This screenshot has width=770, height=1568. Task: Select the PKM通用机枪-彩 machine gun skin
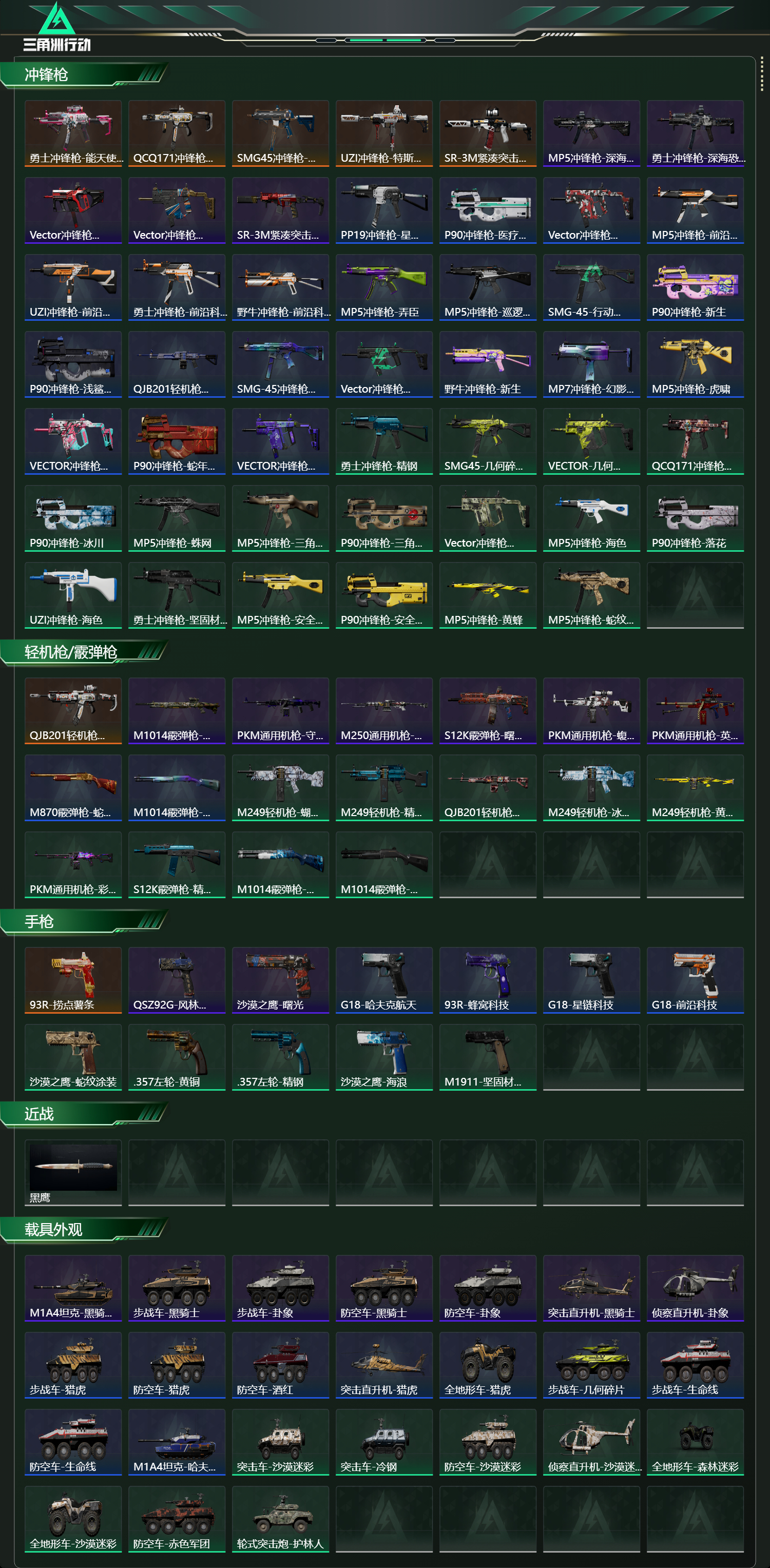click(73, 864)
